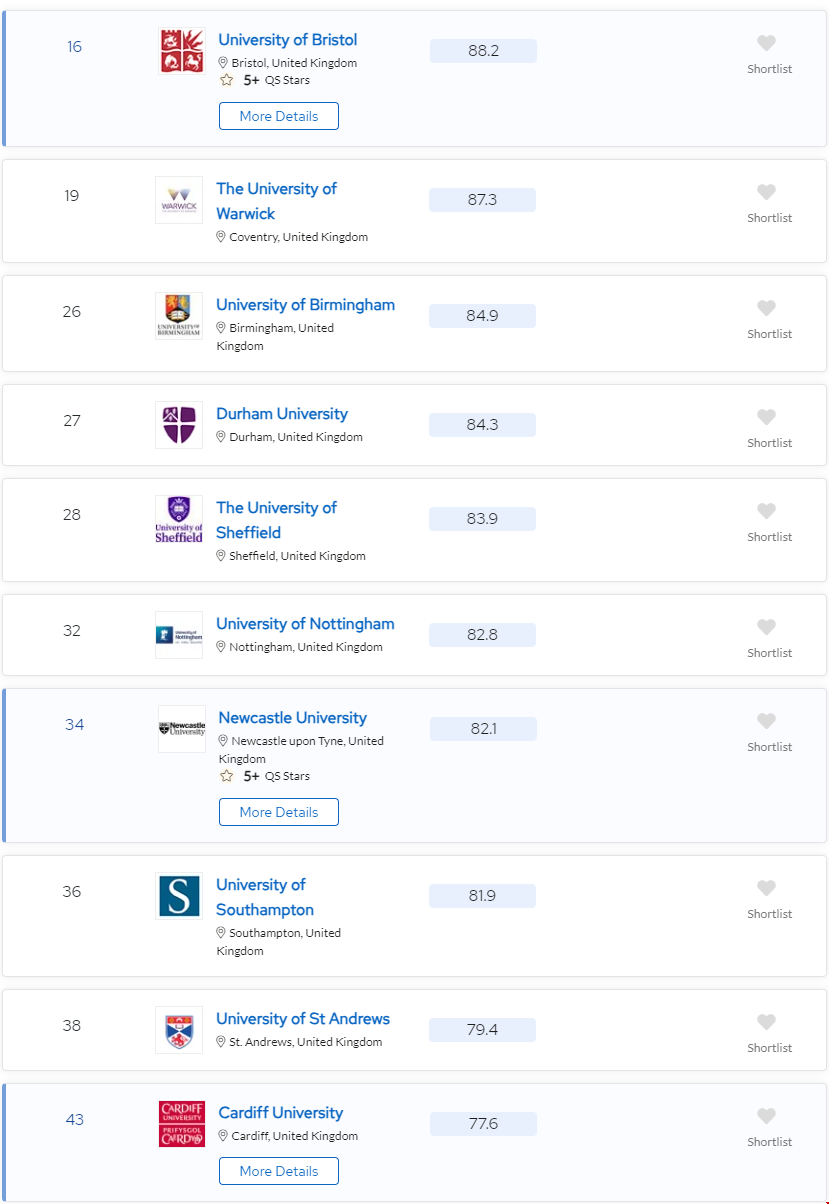The height and width of the screenshot is (1204, 829).
Task: Open the University of Birmingham logo
Action: pos(179,316)
